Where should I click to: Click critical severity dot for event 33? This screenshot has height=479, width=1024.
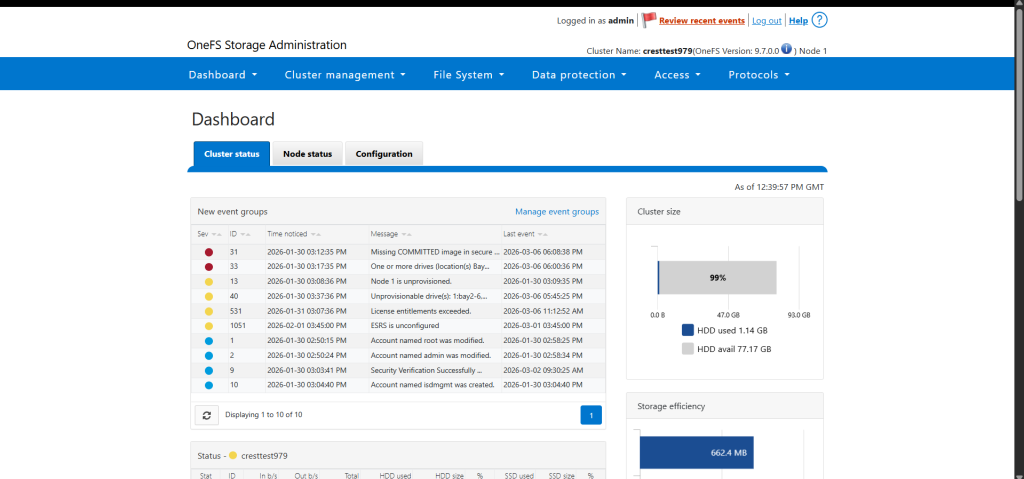(x=209, y=267)
